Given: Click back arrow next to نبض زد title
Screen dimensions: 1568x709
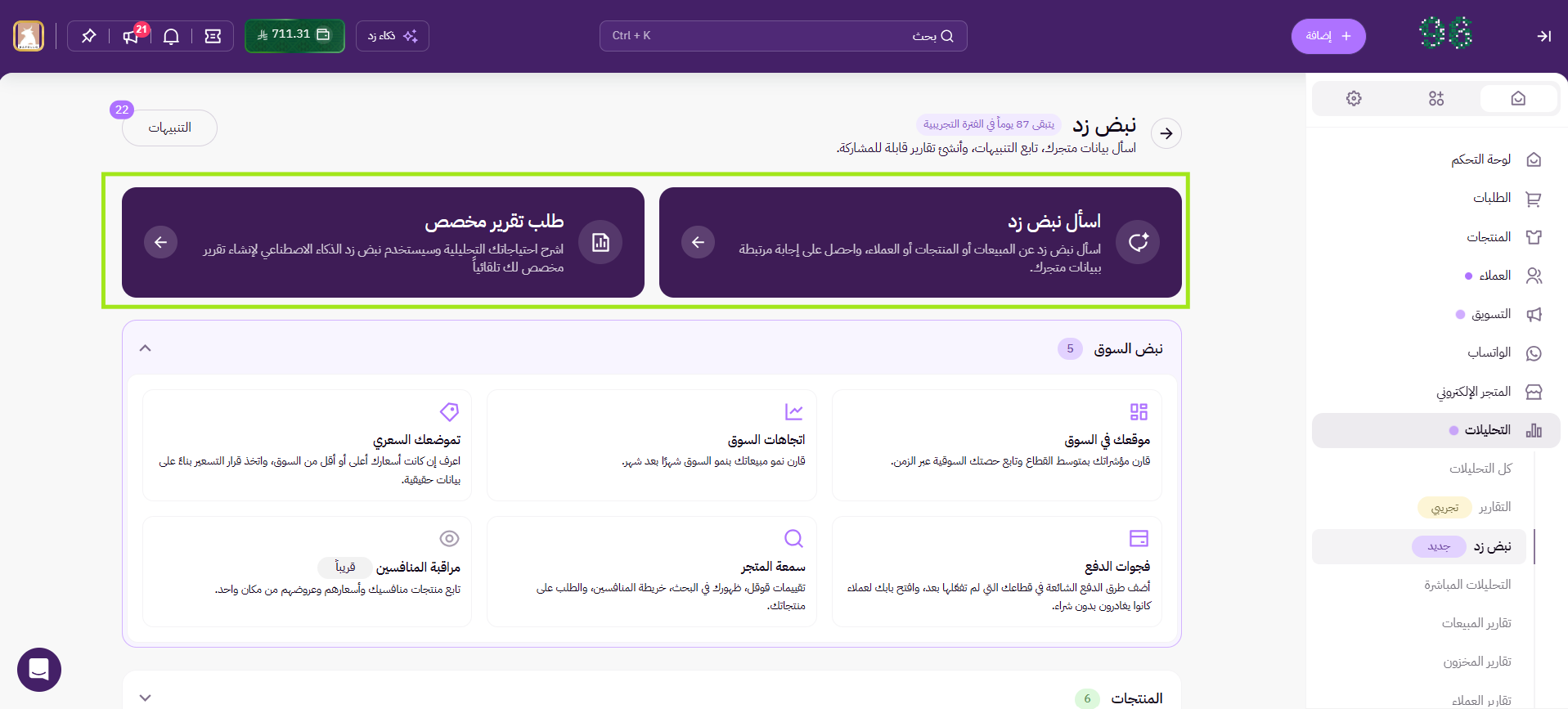Looking at the screenshot, I should click(1166, 133).
